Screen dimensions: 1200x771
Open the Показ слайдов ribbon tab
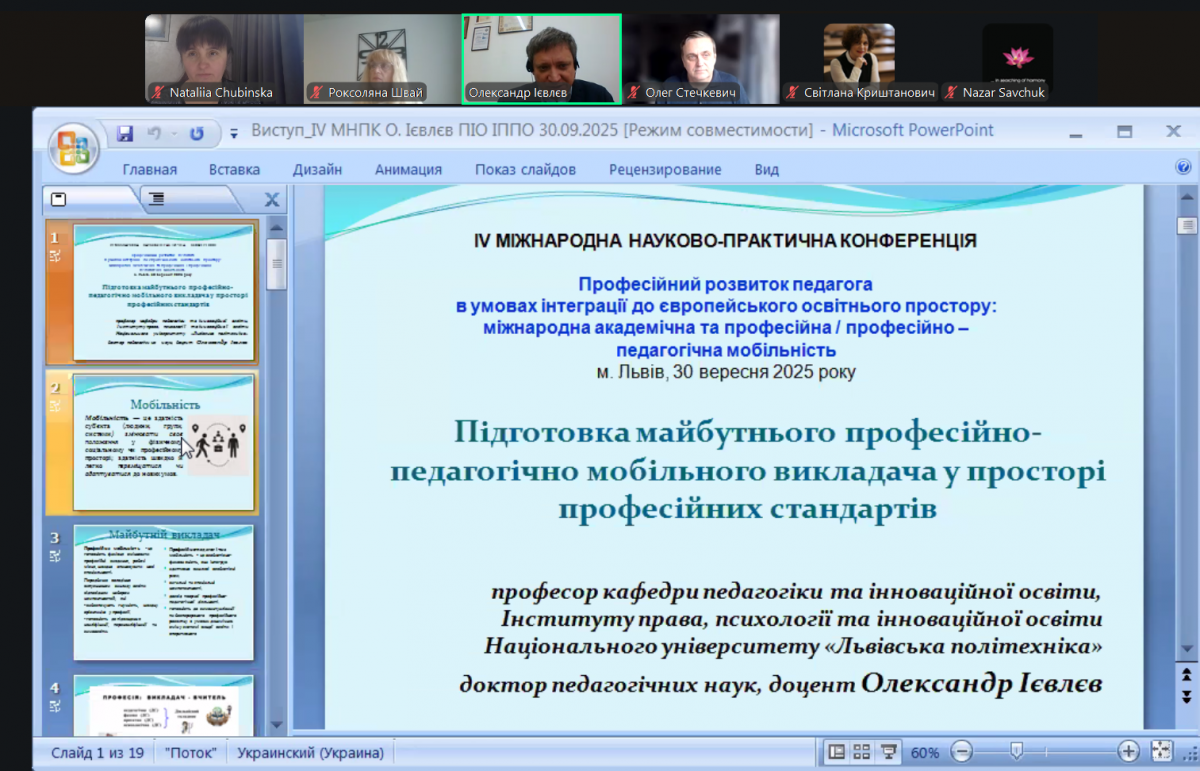(x=526, y=169)
